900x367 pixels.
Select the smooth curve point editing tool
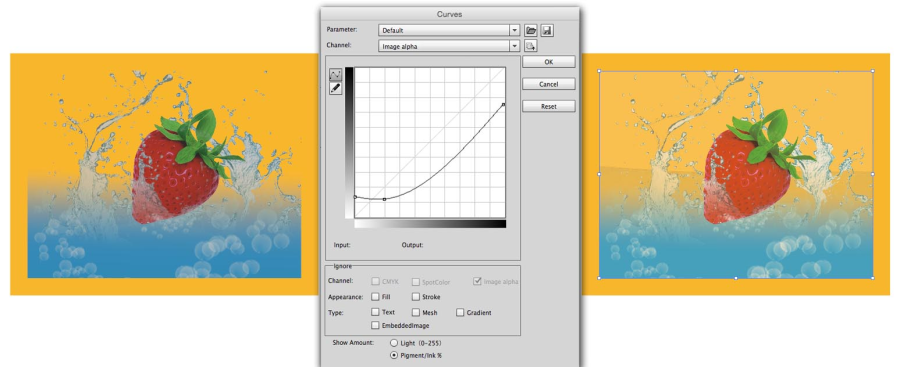(335, 75)
